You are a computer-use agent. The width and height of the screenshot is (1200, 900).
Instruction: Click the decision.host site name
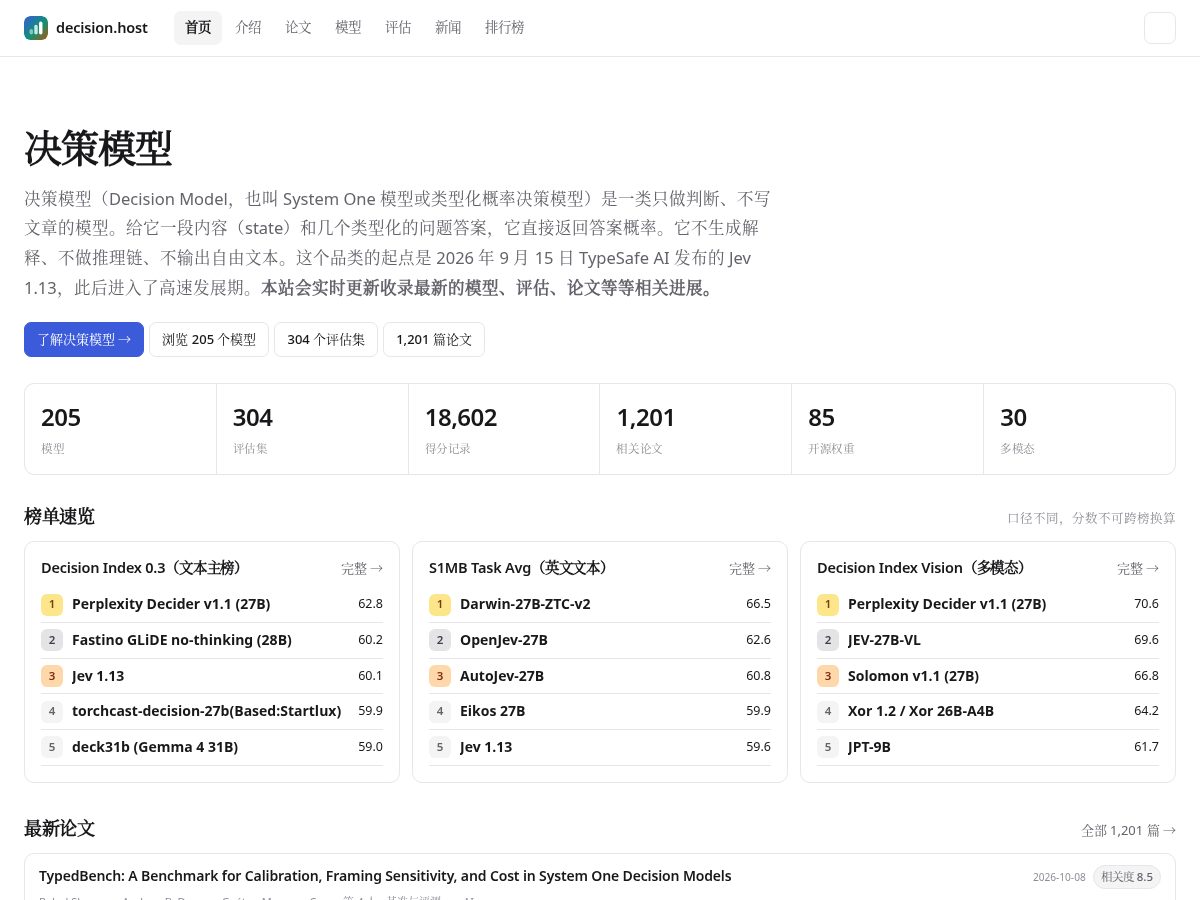(x=102, y=28)
